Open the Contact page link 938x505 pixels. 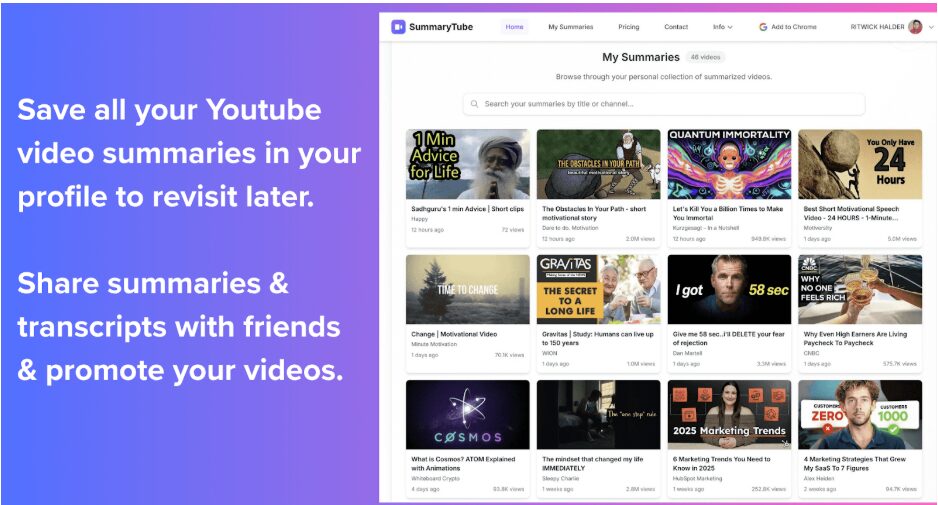click(676, 27)
